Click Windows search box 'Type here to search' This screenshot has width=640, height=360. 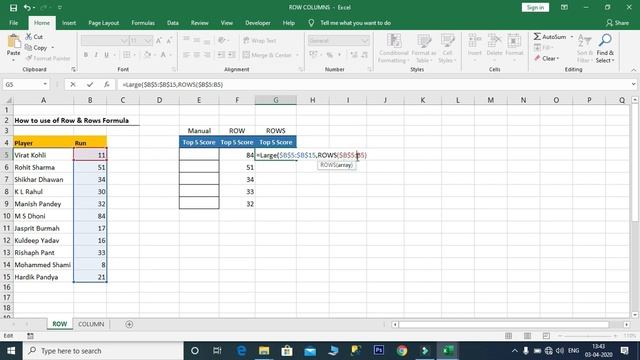[102, 351]
